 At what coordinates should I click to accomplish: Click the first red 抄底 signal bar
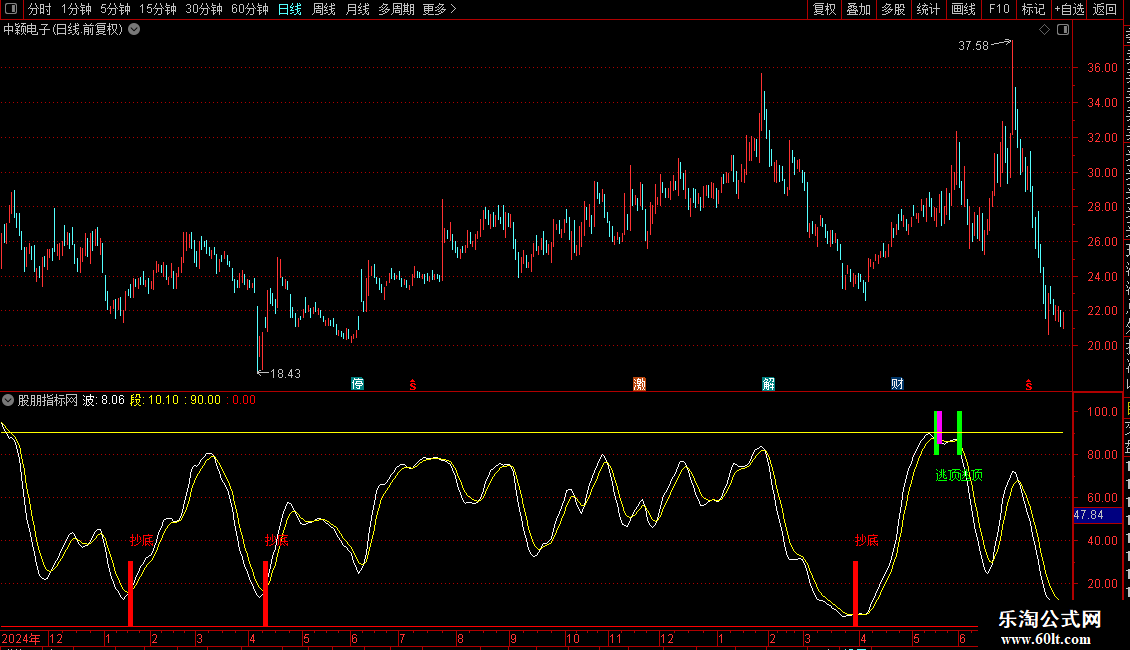(x=130, y=593)
